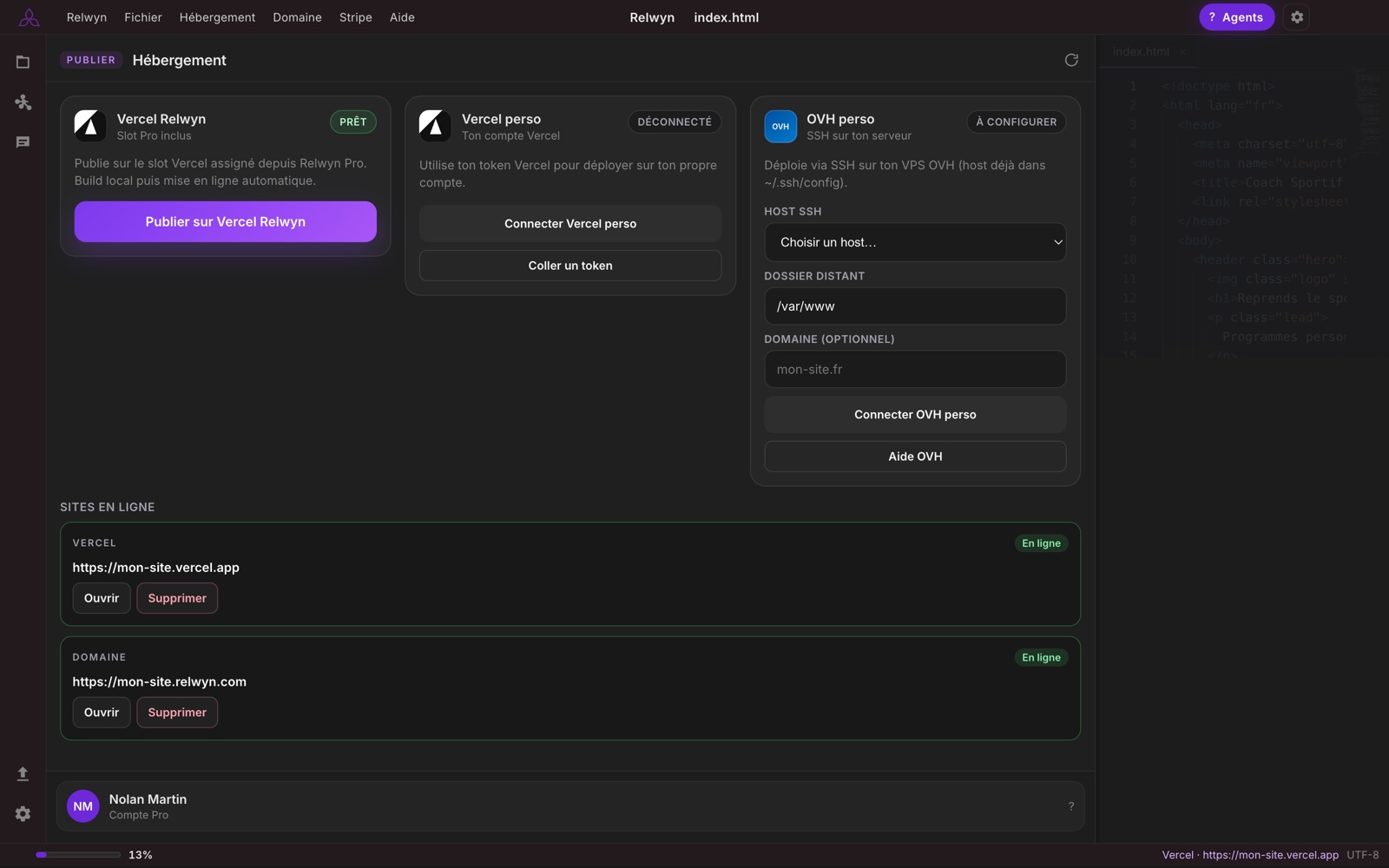Click the OVH logo icon
Image resolution: width=1389 pixels, height=868 pixels.
click(780, 126)
